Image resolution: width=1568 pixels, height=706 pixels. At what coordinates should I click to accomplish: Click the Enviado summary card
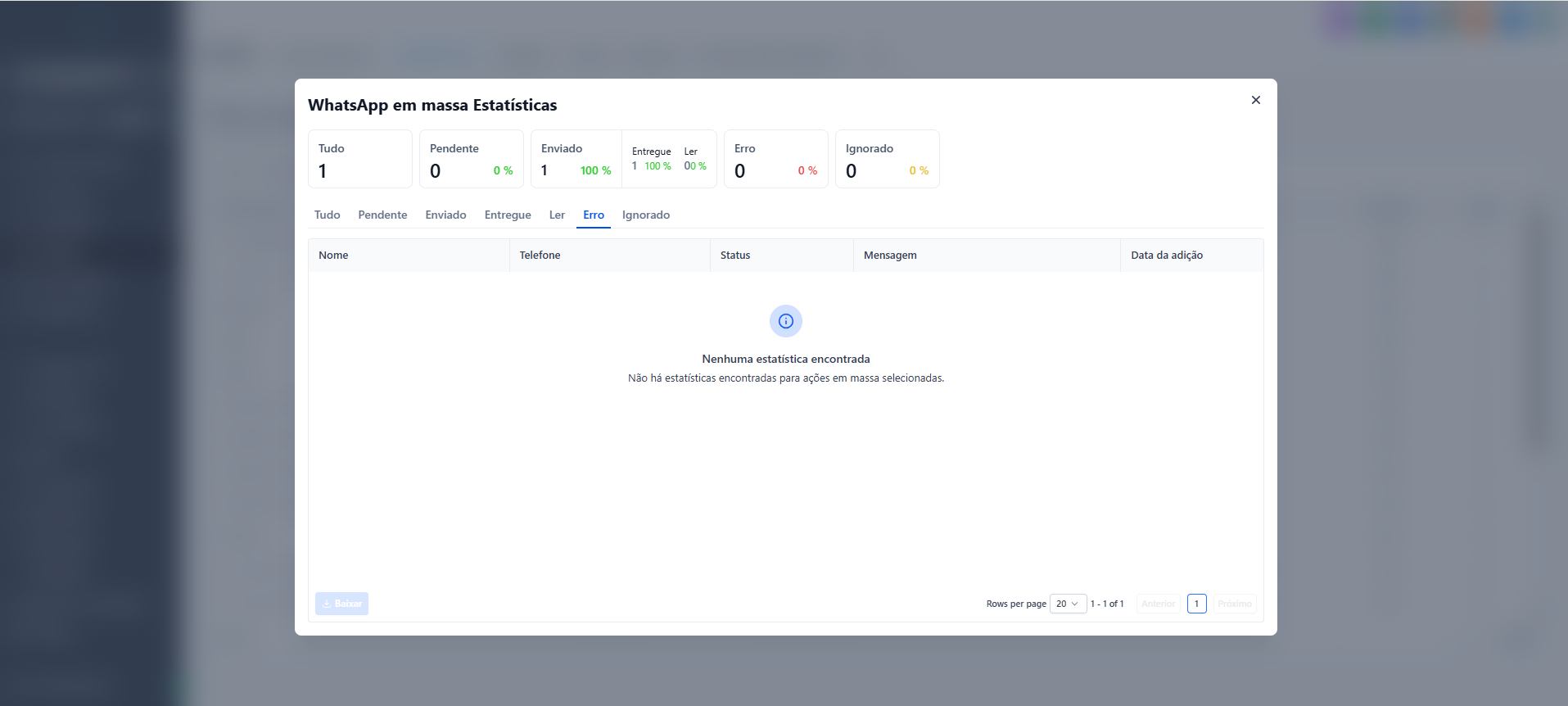point(576,159)
